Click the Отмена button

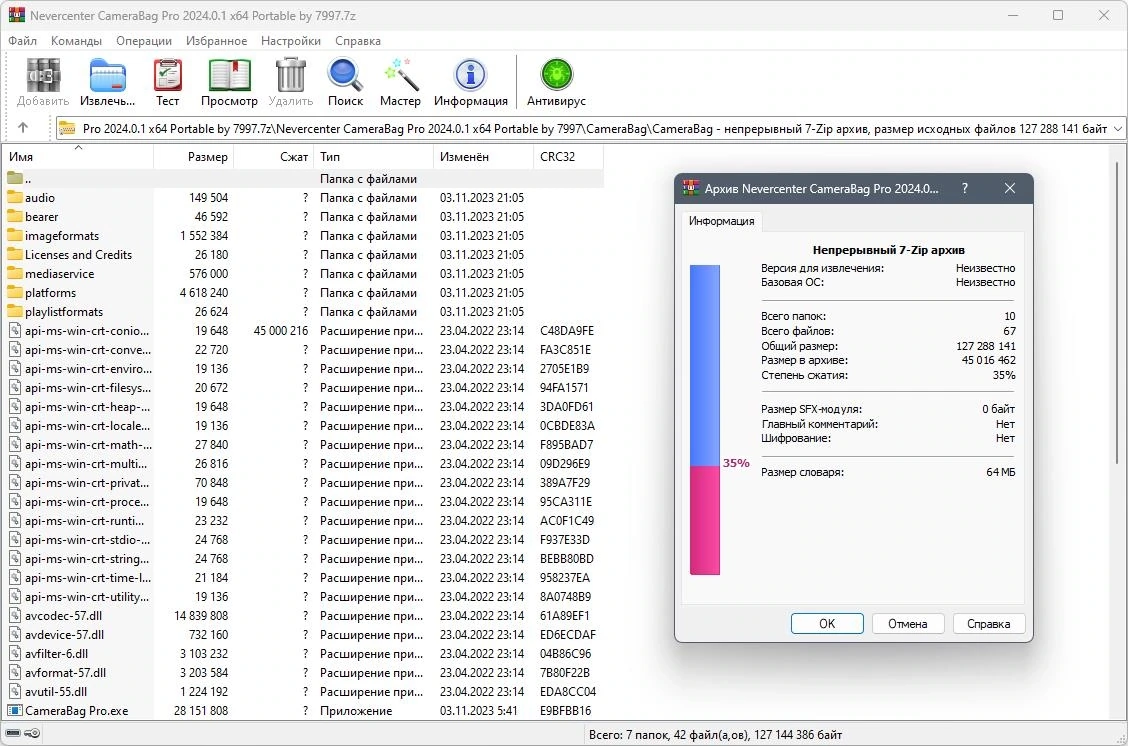click(908, 624)
